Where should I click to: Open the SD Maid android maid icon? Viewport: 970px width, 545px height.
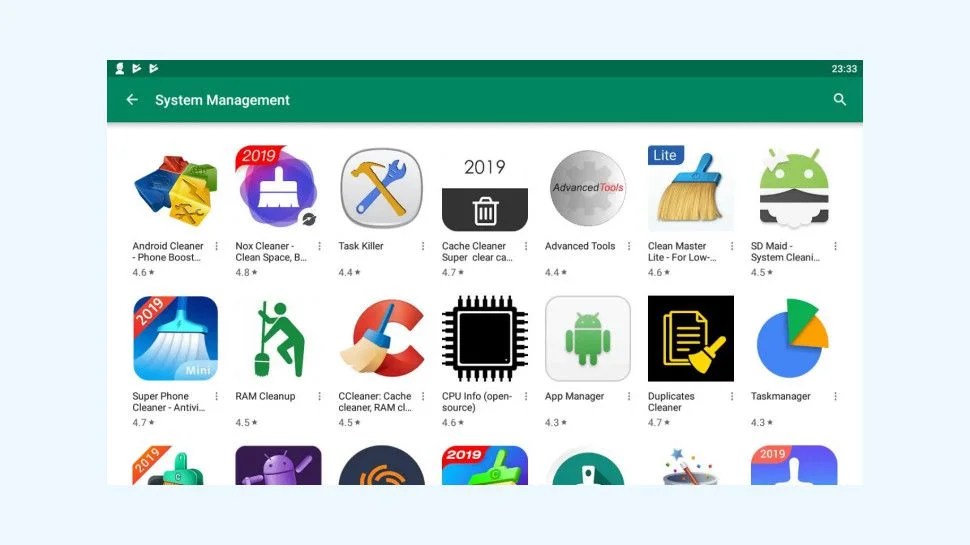(x=794, y=189)
